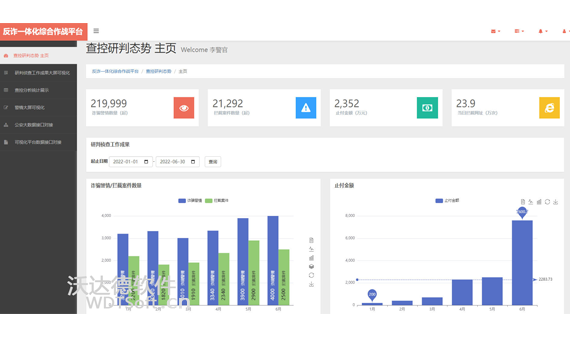Switch left chart to stacked mode
Viewport: 570px width, 360px height.
point(311,267)
